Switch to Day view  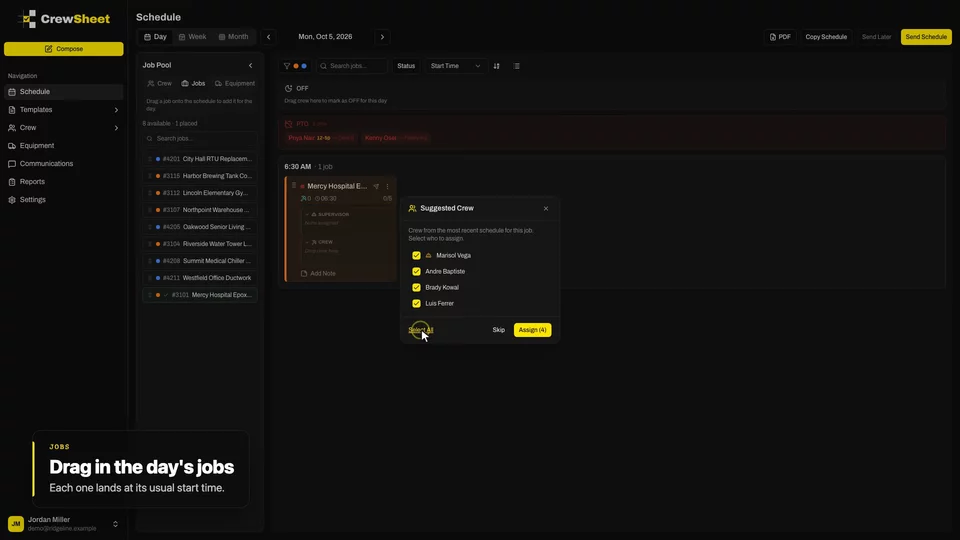[x=156, y=37]
